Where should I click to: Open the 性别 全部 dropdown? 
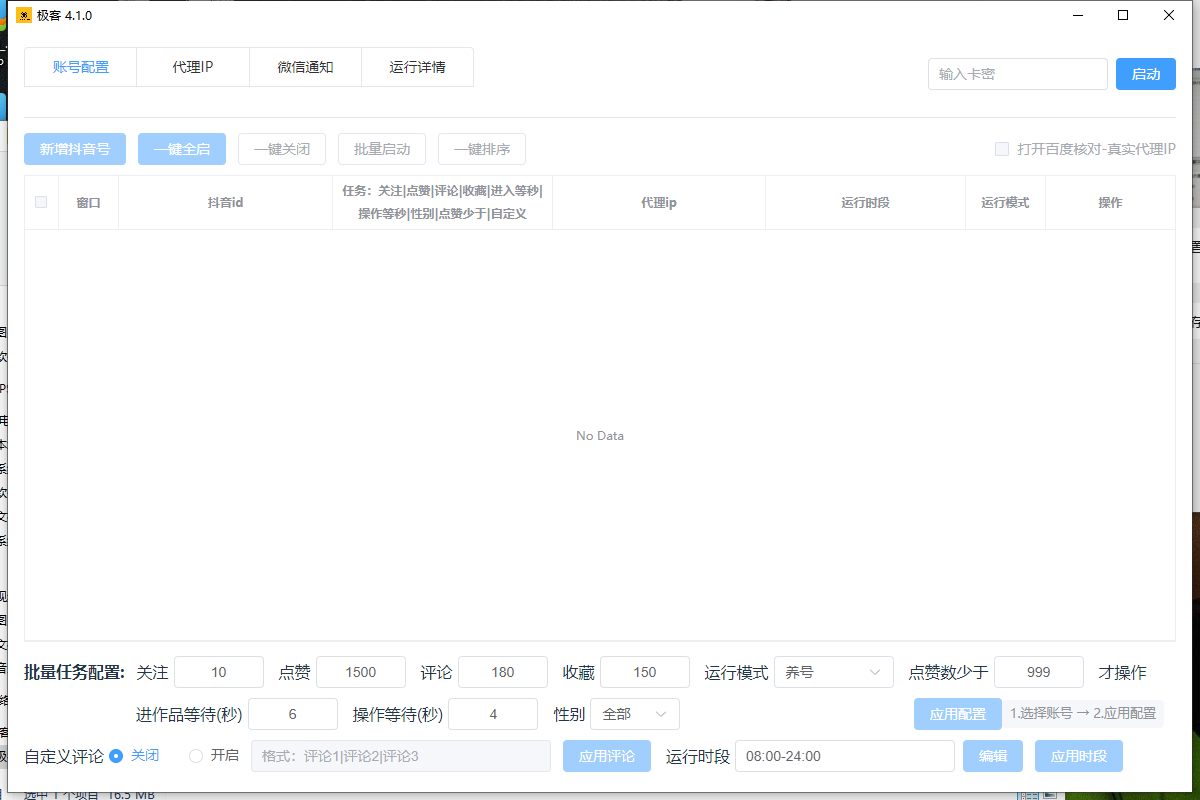[635, 714]
